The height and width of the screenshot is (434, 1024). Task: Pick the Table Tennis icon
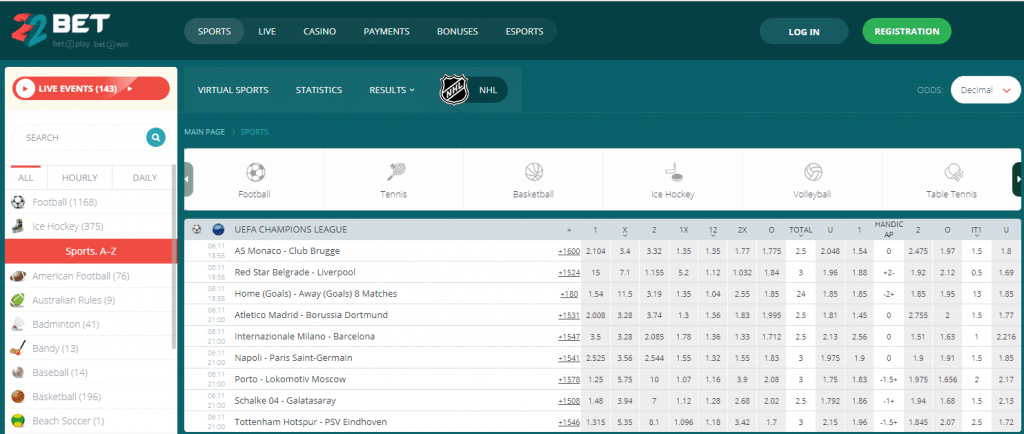pos(952,172)
